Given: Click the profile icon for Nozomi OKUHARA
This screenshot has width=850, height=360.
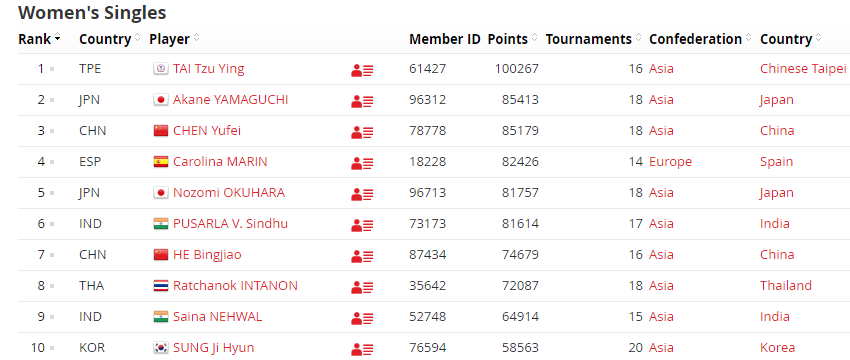Looking at the screenshot, I should point(362,194).
